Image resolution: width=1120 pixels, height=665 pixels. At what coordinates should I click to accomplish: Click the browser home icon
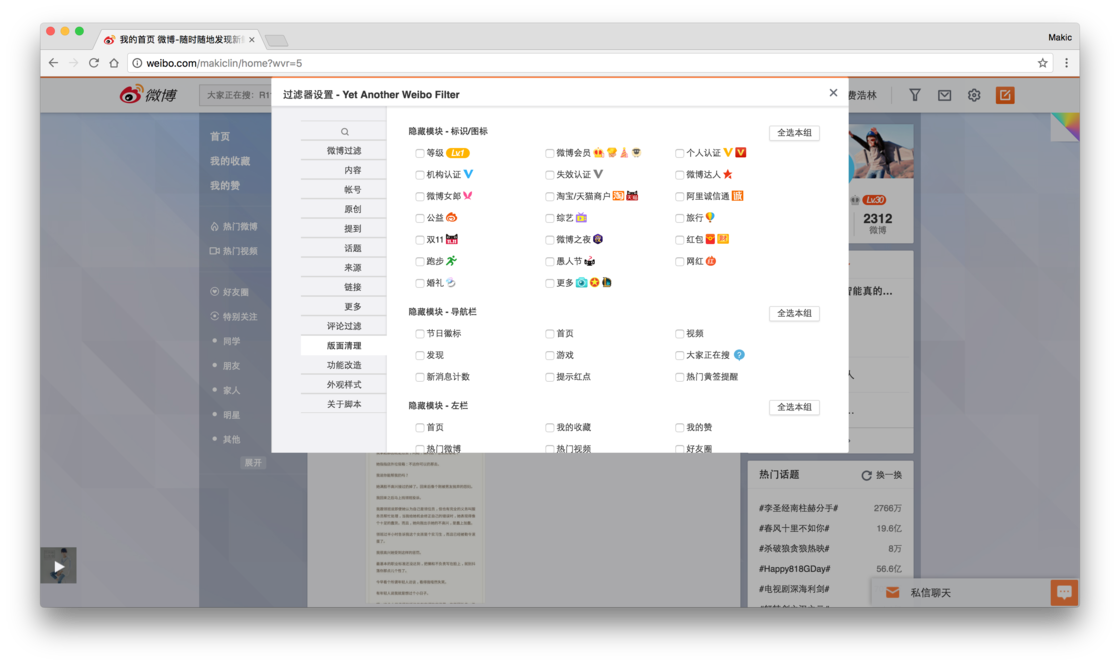tap(114, 63)
